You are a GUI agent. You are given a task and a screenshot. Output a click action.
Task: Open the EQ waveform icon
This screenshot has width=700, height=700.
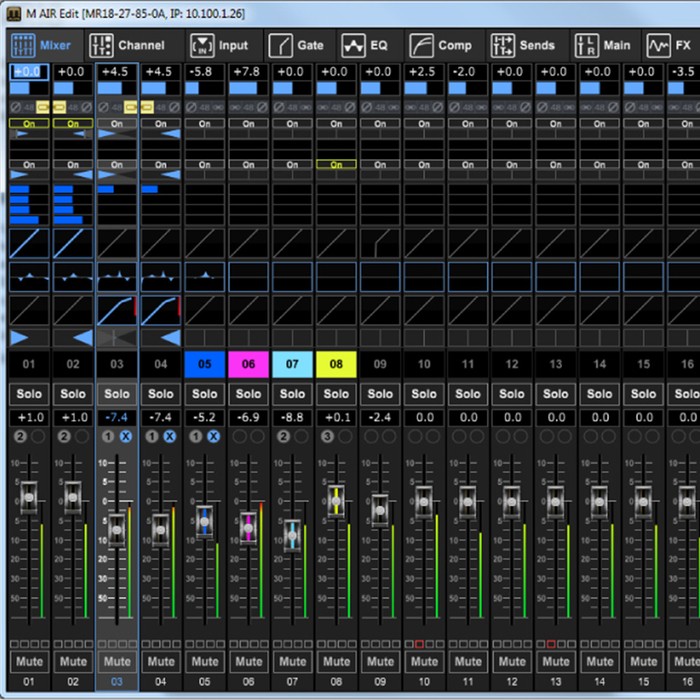point(353,45)
